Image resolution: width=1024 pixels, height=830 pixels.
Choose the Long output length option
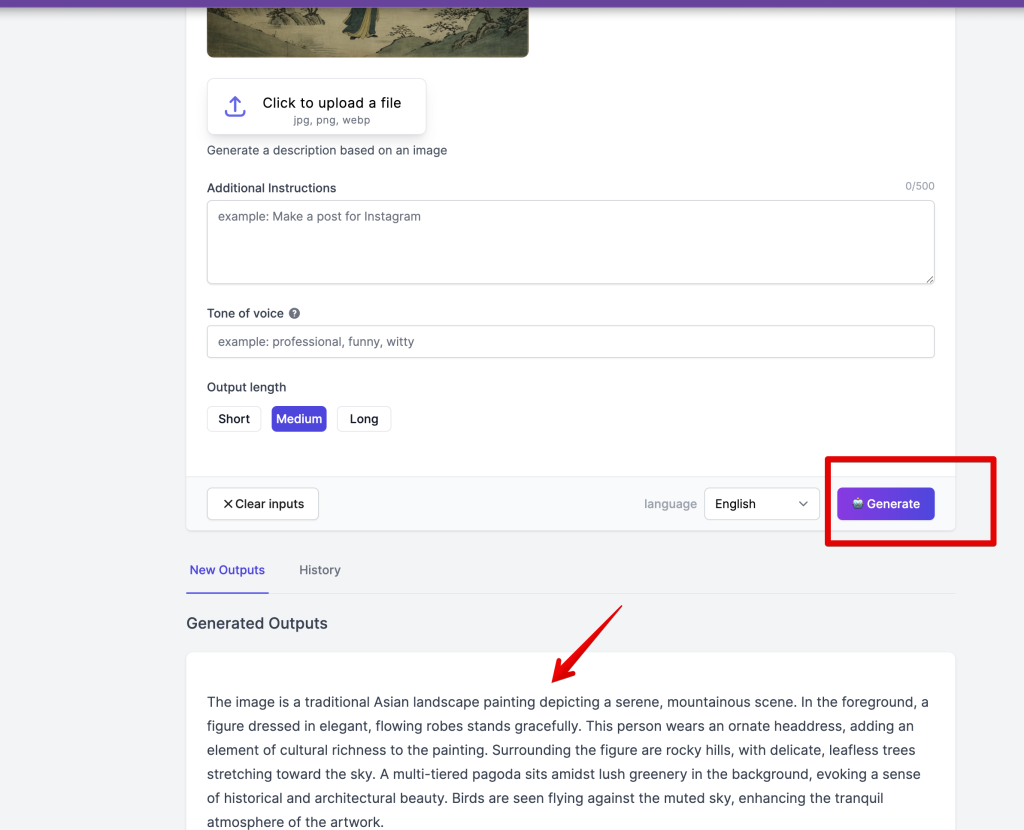coord(364,419)
